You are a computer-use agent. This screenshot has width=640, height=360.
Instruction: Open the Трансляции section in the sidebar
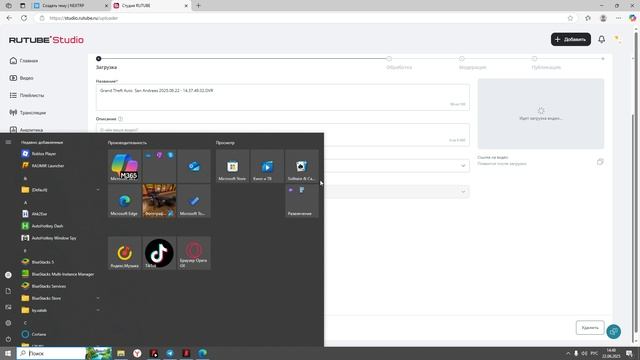[x=28, y=112]
